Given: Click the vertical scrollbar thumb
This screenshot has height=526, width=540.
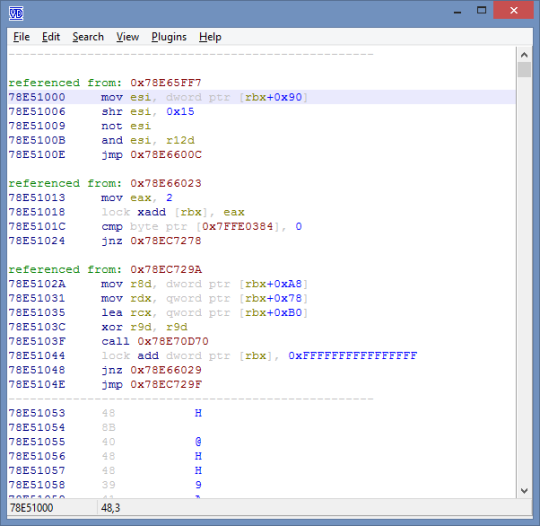Looking at the screenshot, I should coord(524,70).
